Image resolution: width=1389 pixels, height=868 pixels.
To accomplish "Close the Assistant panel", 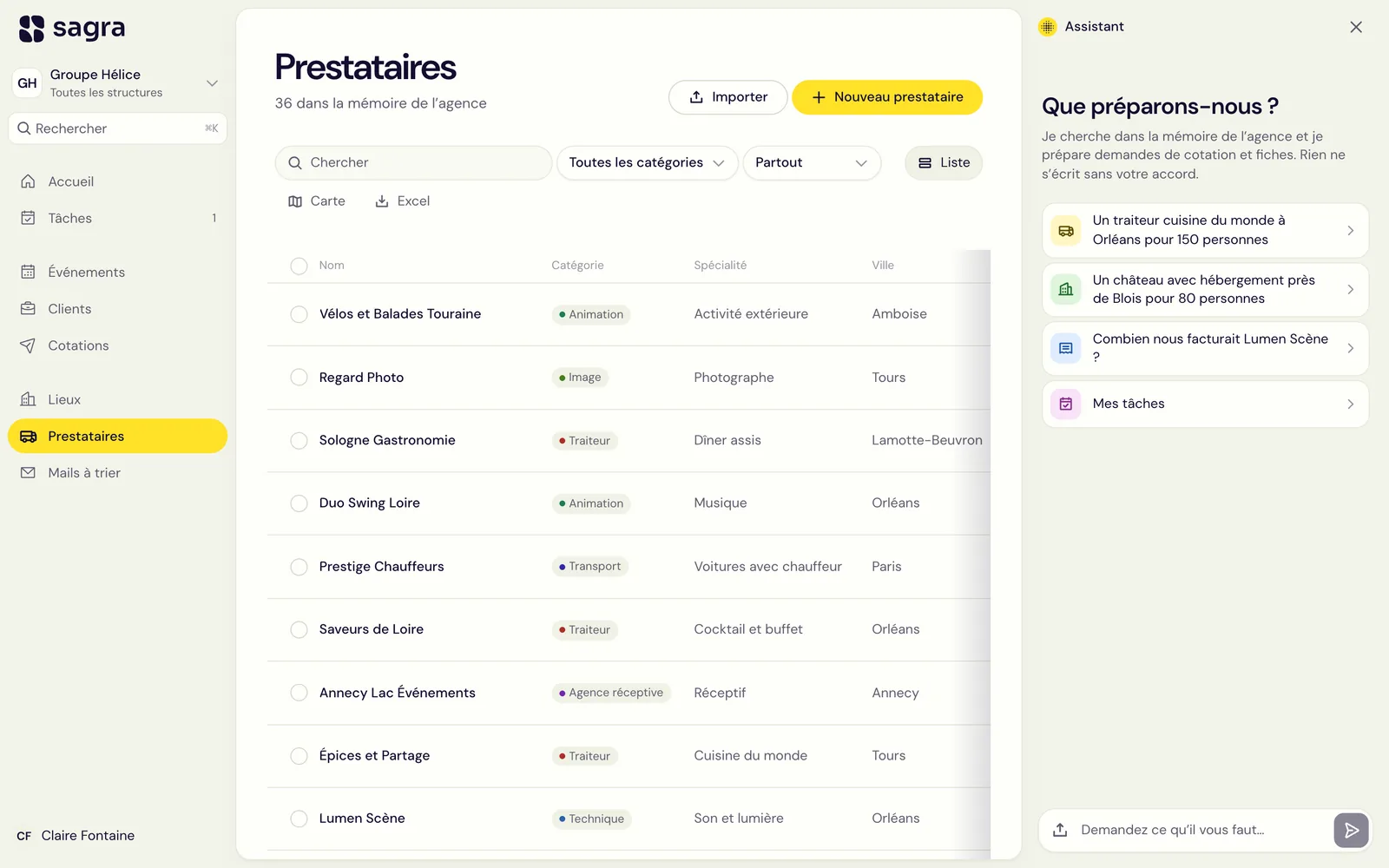I will tap(1356, 27).
